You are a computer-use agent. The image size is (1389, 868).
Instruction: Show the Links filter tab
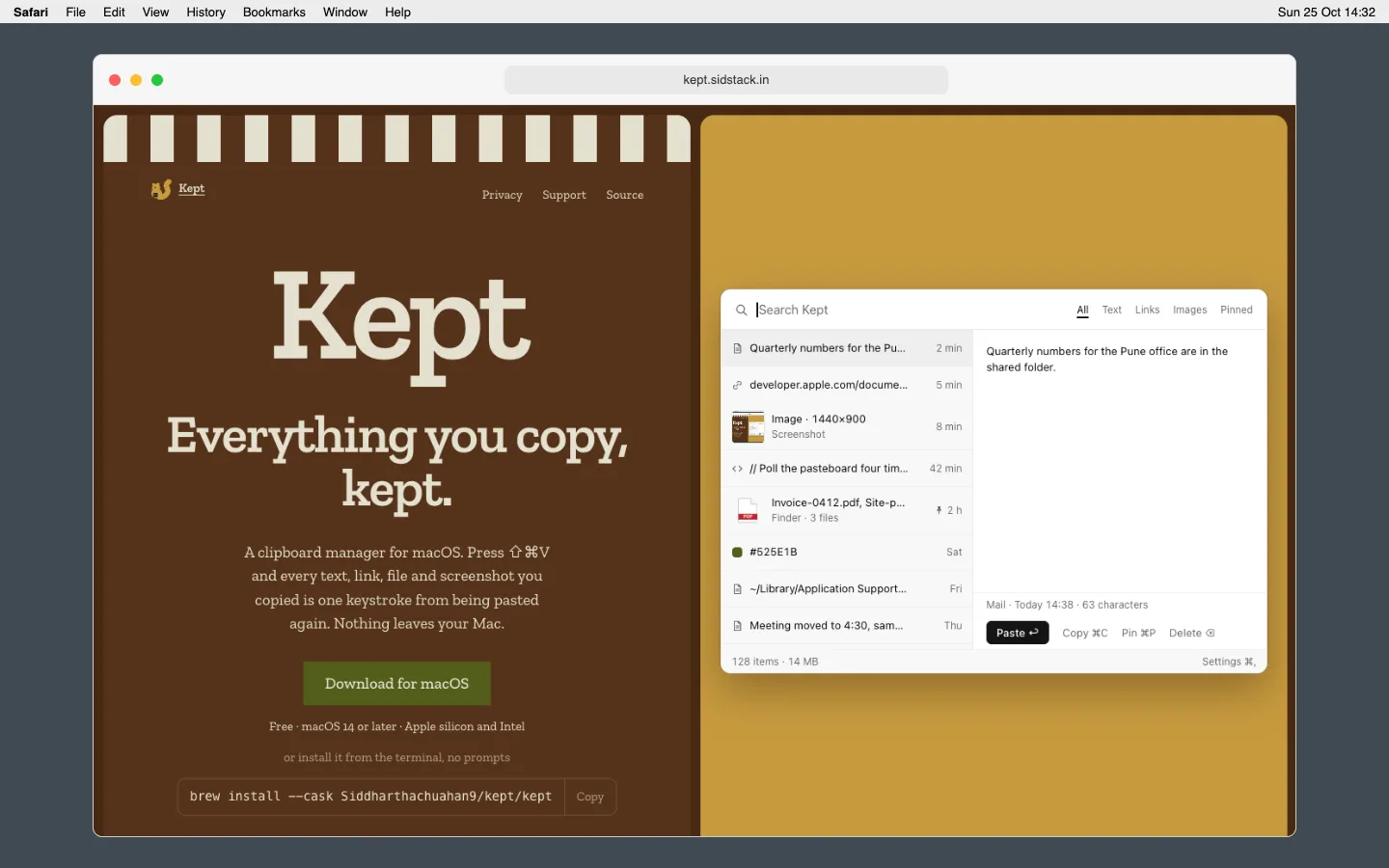click(1147, 311)
